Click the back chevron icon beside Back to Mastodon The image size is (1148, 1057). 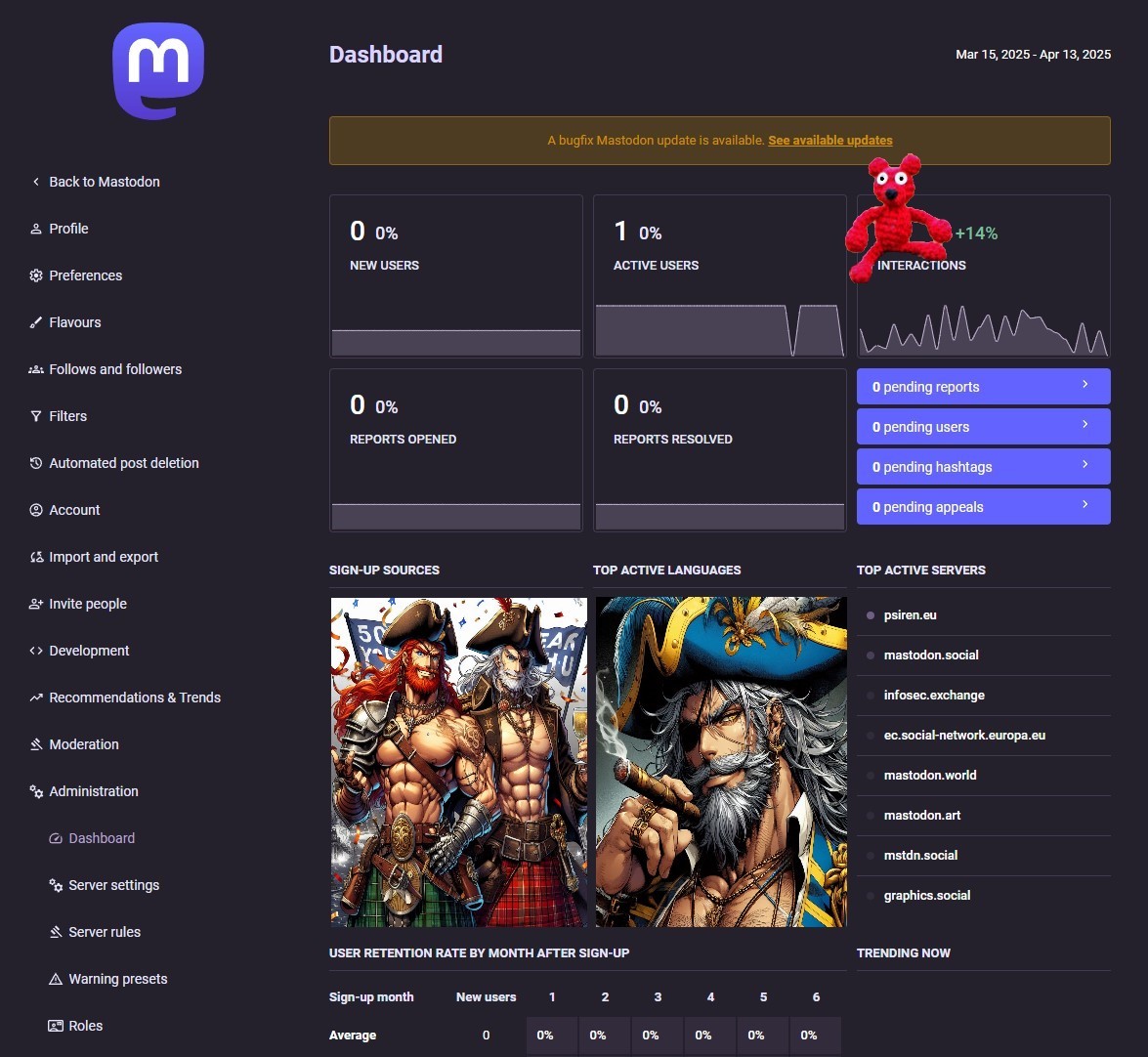tap(36, 182)
